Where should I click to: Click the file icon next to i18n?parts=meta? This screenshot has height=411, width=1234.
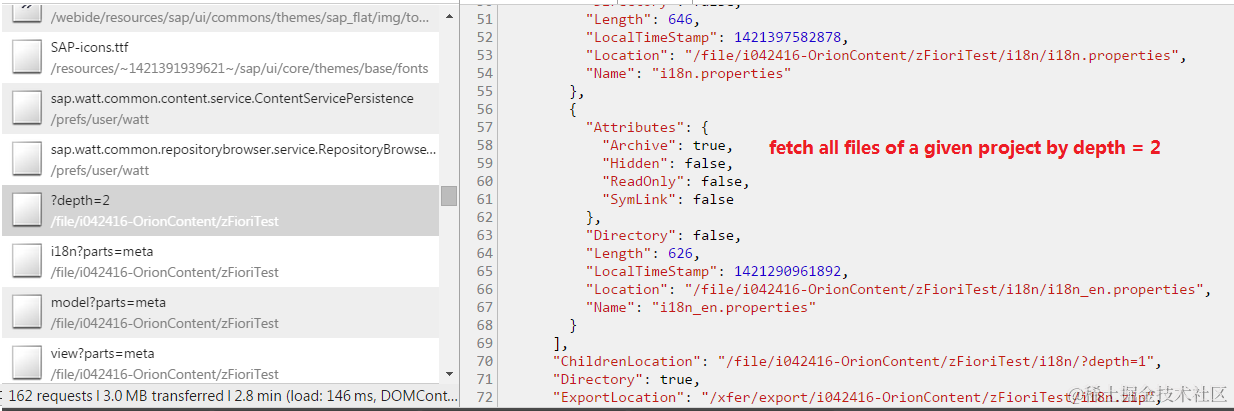coord(26,261)
